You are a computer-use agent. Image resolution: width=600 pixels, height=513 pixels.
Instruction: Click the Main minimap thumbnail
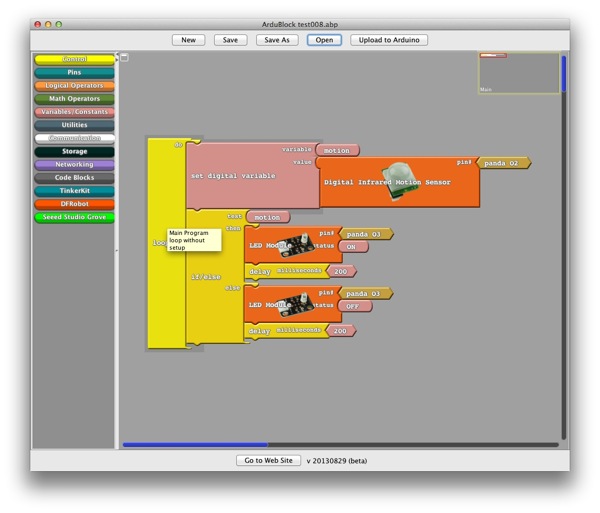click(x=518, y=73)
